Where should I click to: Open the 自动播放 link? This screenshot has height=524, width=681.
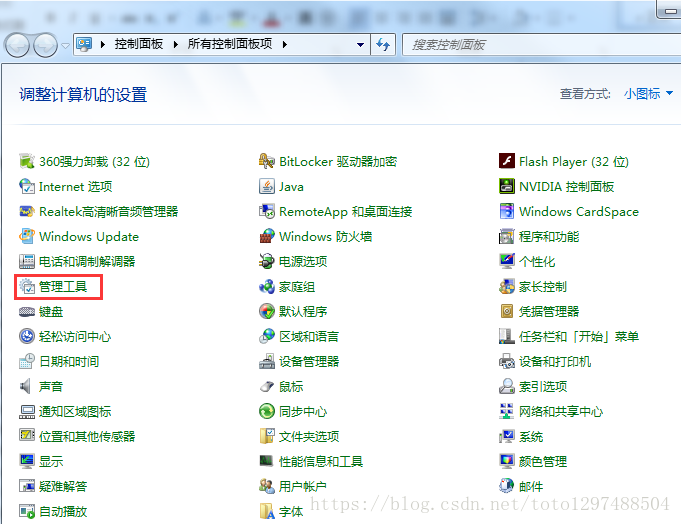pos(63,511)
